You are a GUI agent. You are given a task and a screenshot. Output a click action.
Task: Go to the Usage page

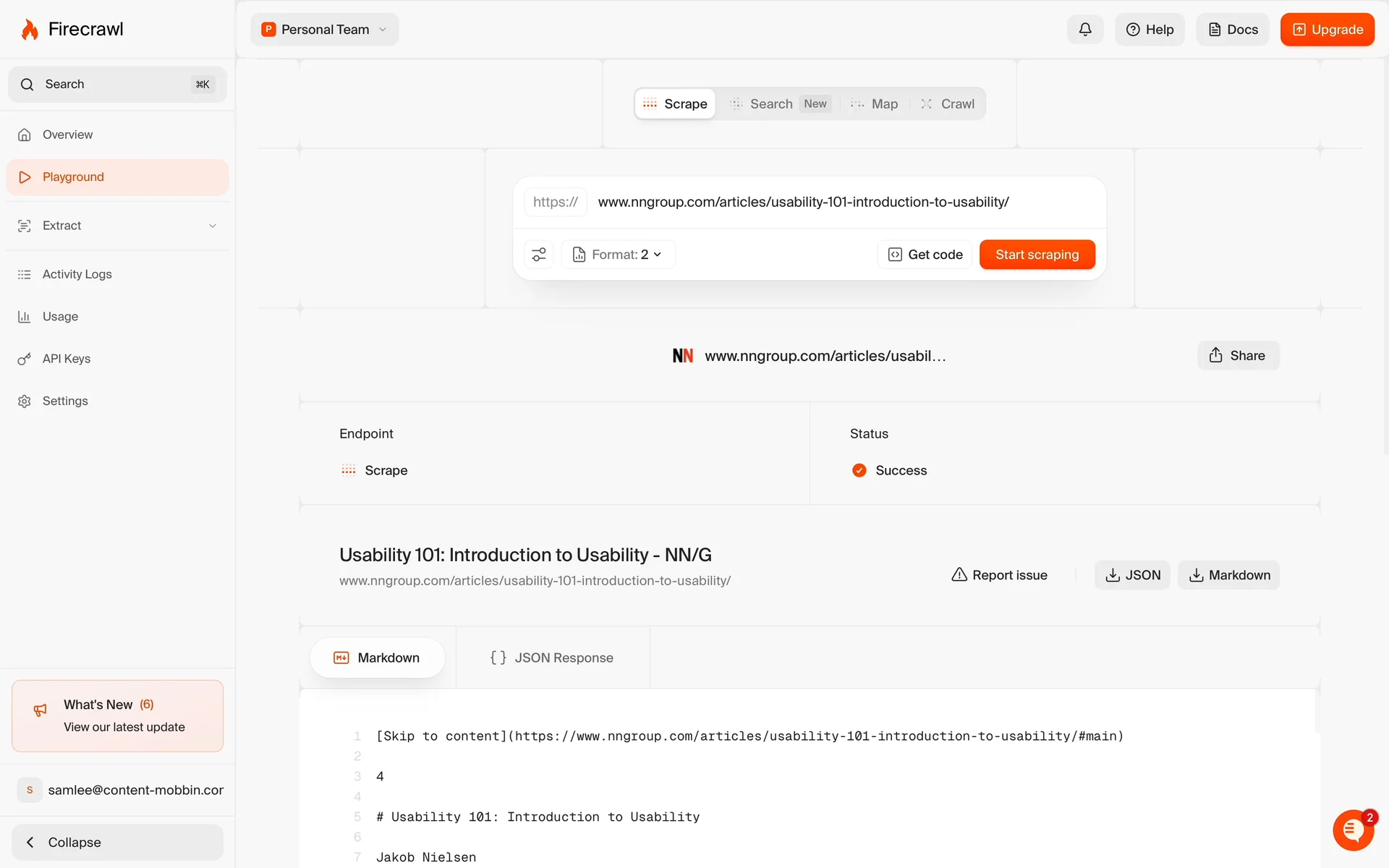click(x=60, y=317)
